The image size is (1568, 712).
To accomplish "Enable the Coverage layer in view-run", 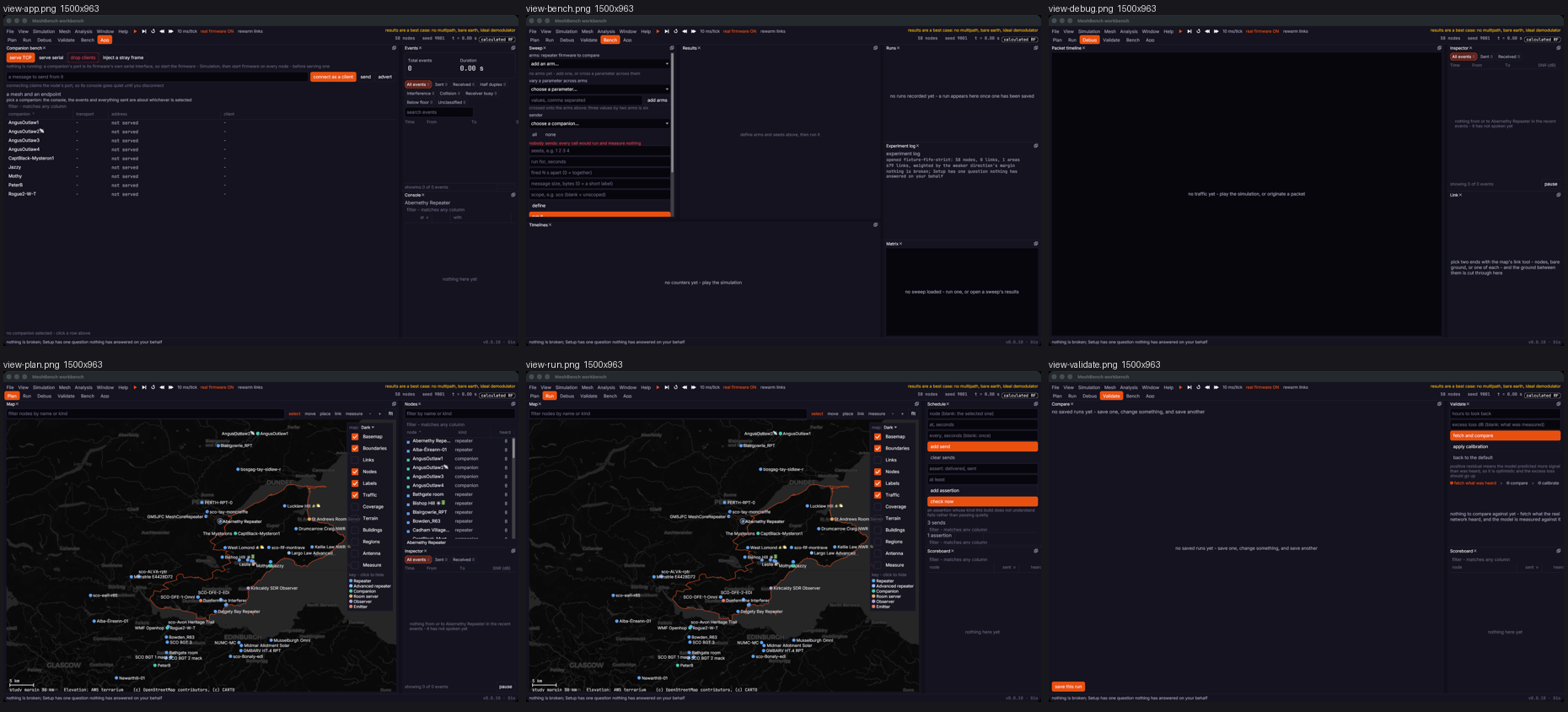I will point(878,507).
